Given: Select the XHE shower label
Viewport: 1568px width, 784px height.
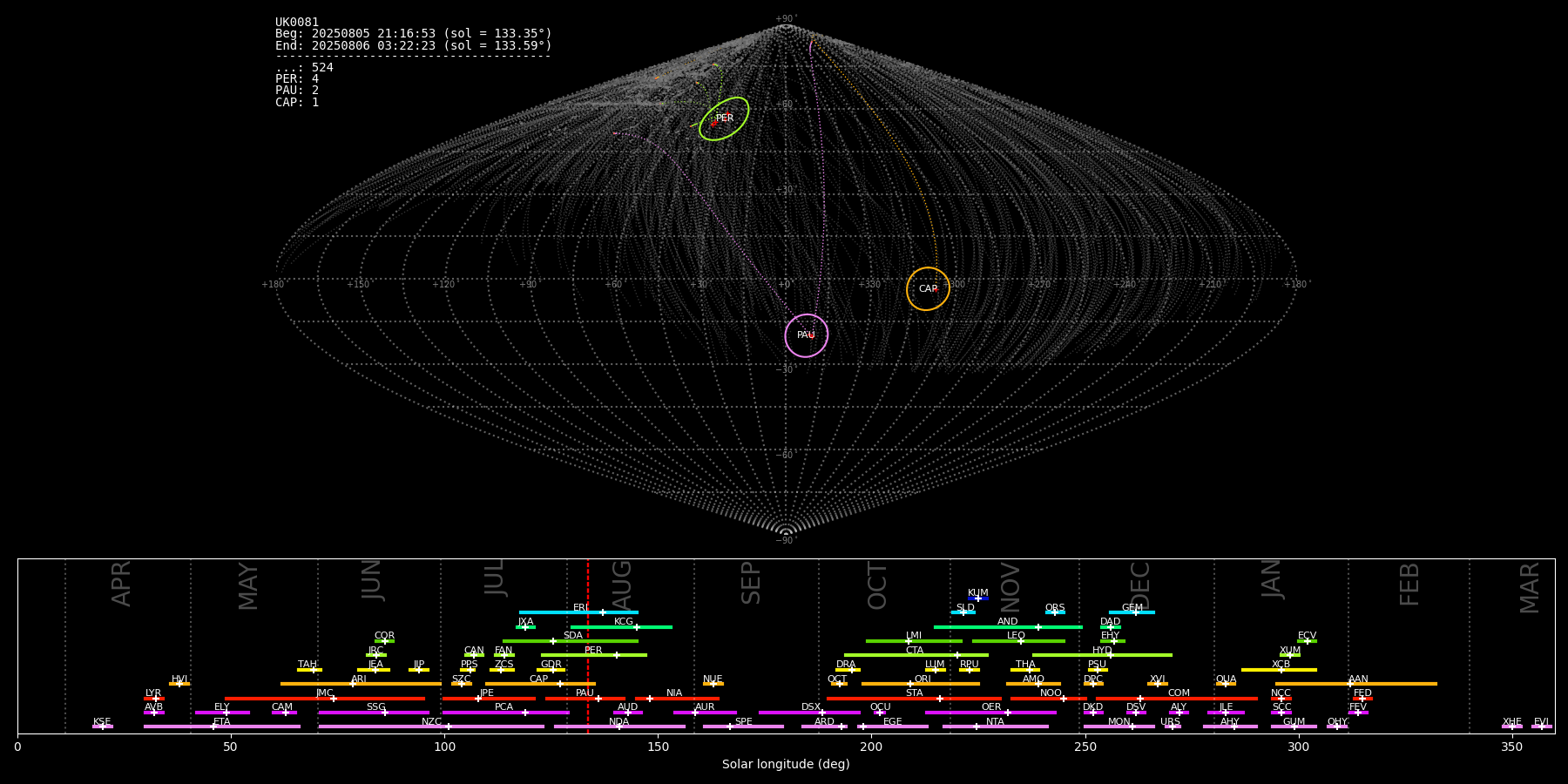Looking at the screenshot, I should coord(1512,722).
